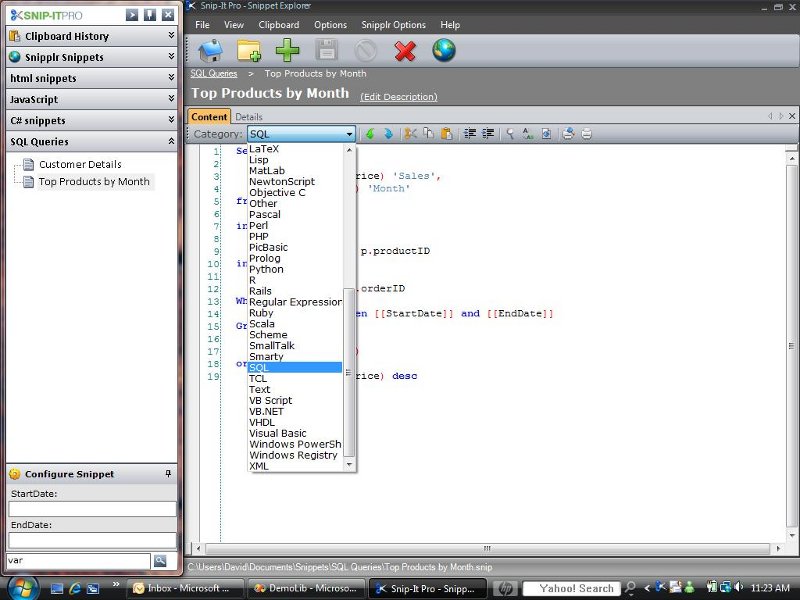Viewport: 800px width, 600px height.
Task: Click the Edit Description link
Action: 398,97
